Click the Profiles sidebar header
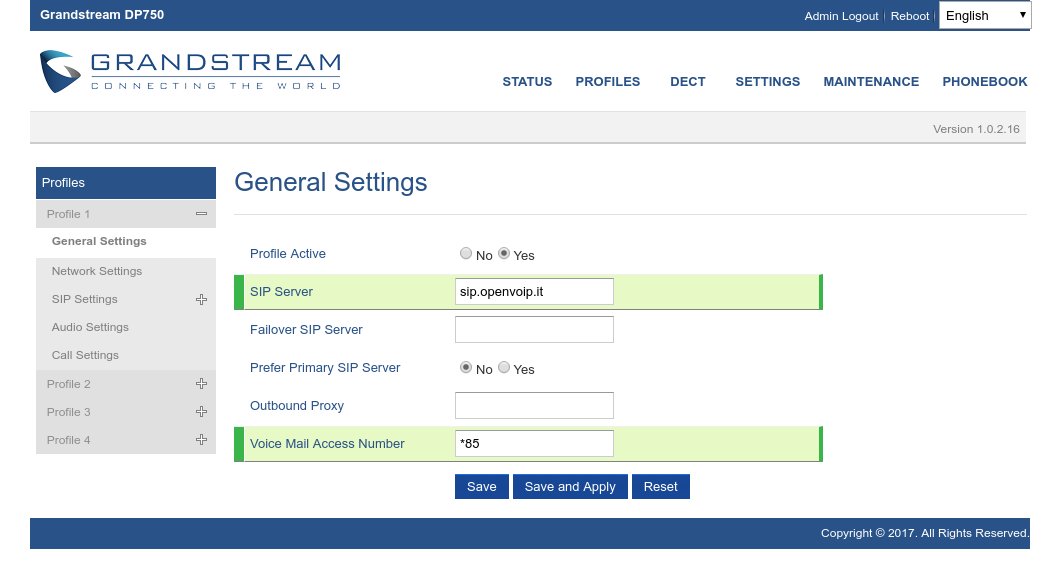1054x566 pixels. pos(126,183)
